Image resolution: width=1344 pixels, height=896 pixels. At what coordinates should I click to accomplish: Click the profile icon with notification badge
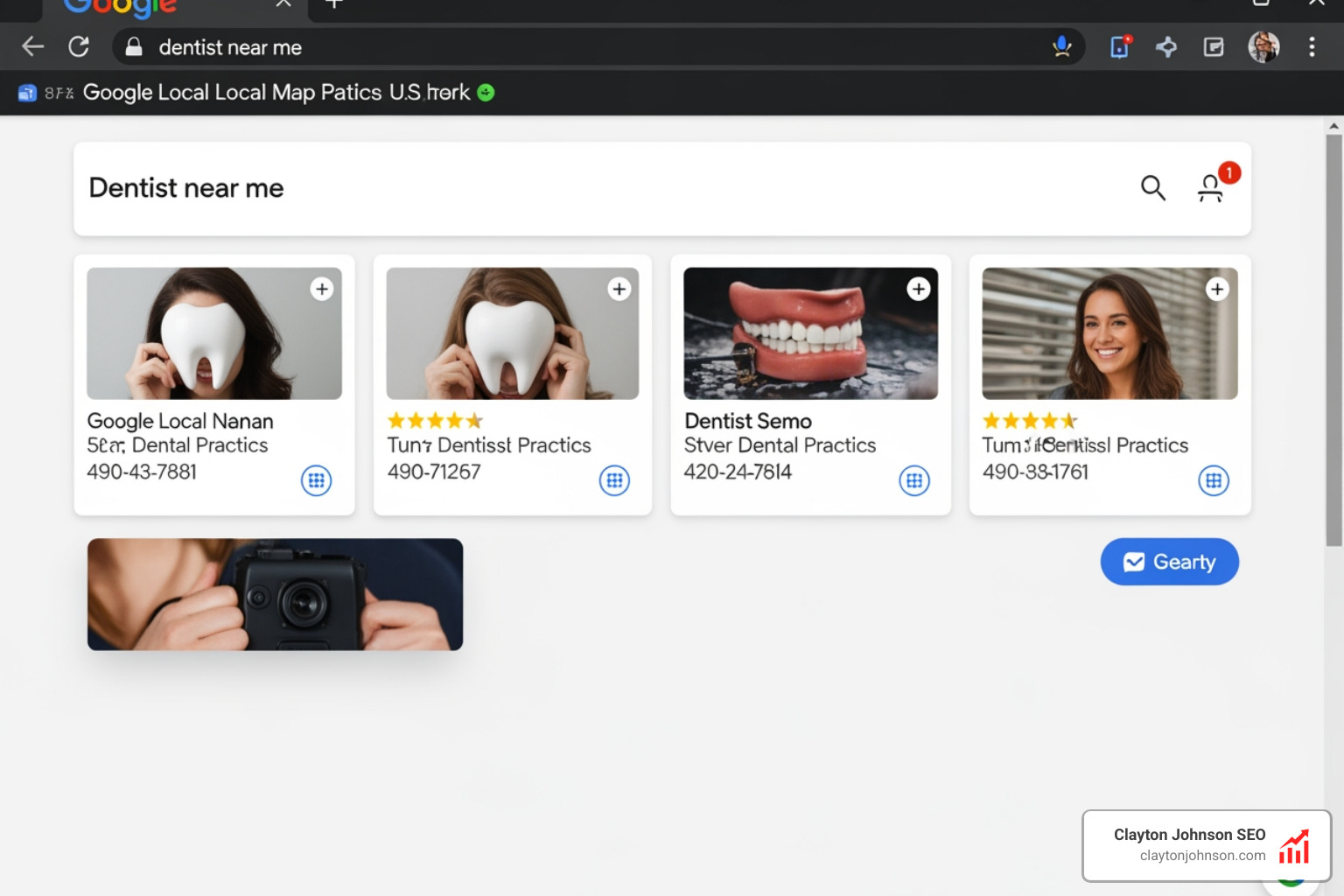[x=1212, y=188]
